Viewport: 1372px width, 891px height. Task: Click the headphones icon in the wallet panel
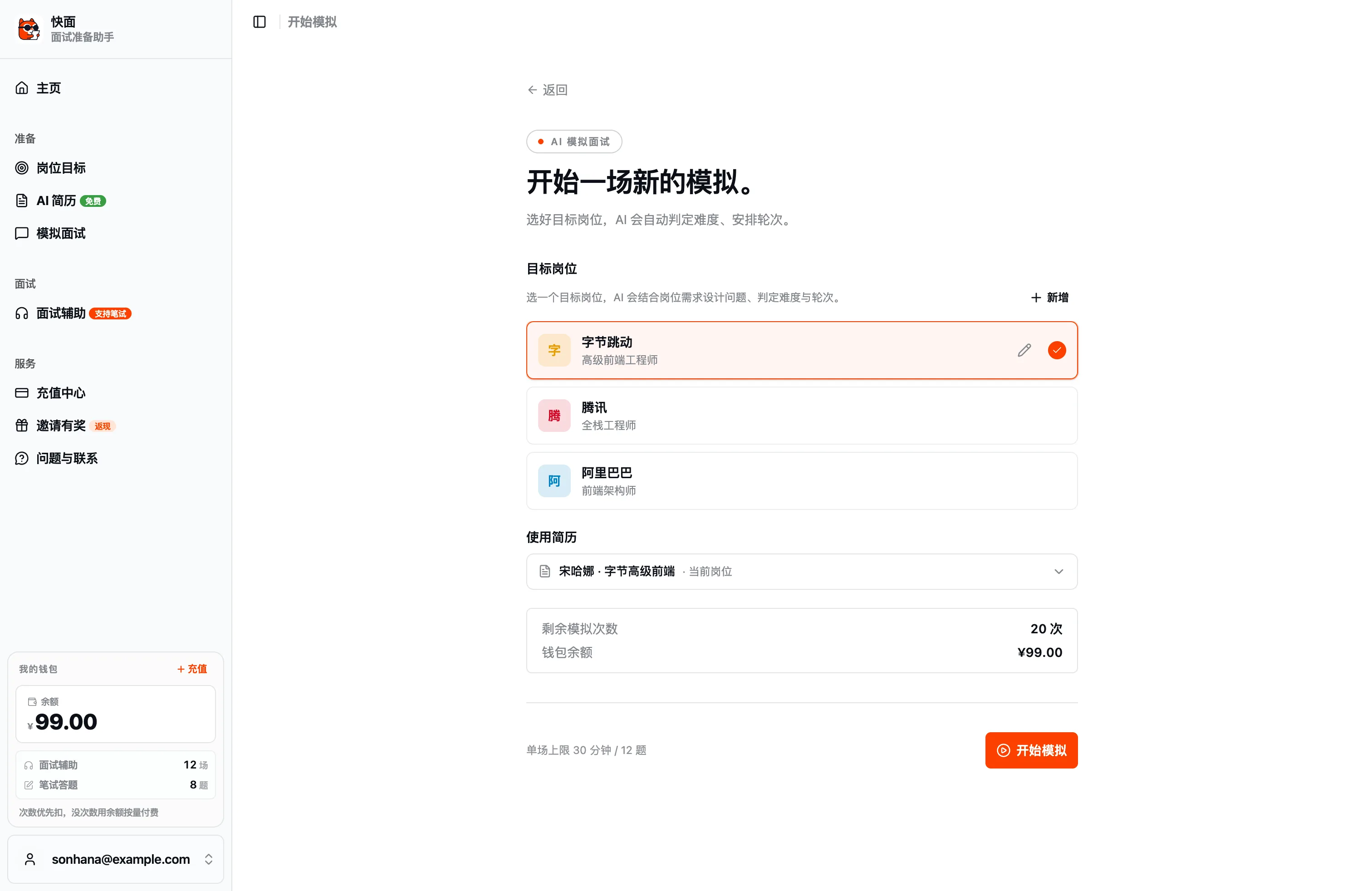[x=29, y=765]
